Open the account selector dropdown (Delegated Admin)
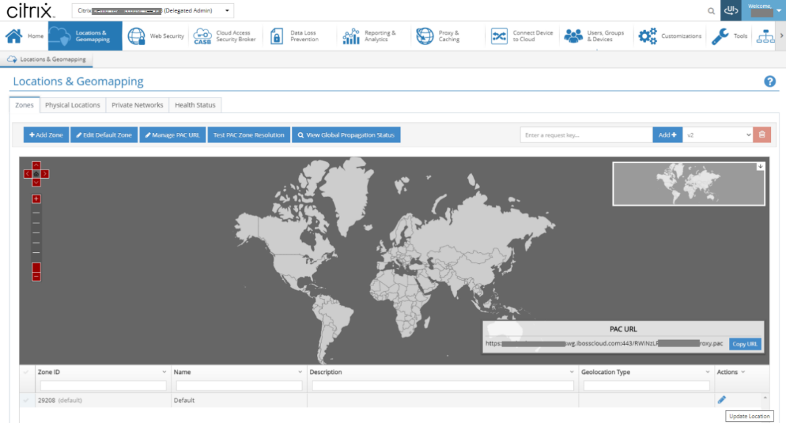This screenshot has height=424, width=786. (x=153, y=11)
